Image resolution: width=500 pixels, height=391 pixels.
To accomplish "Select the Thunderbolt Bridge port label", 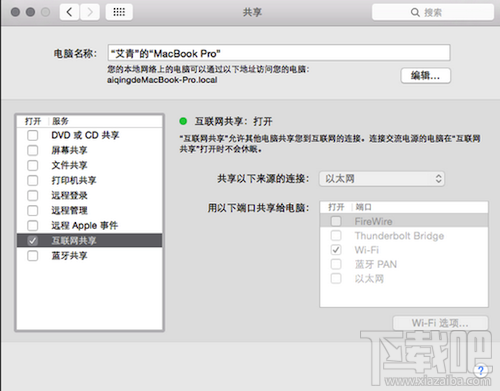I will (x=399, y=236).
